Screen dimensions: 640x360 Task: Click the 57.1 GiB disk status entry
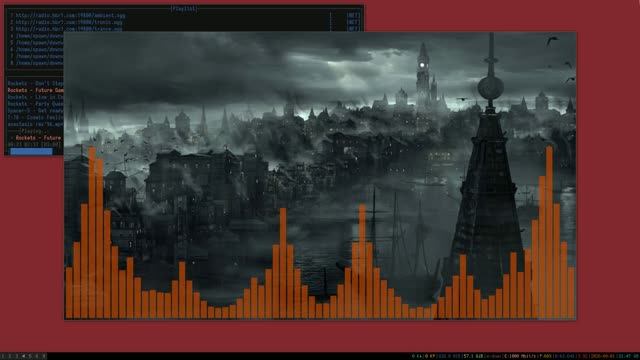coord(473,356)
